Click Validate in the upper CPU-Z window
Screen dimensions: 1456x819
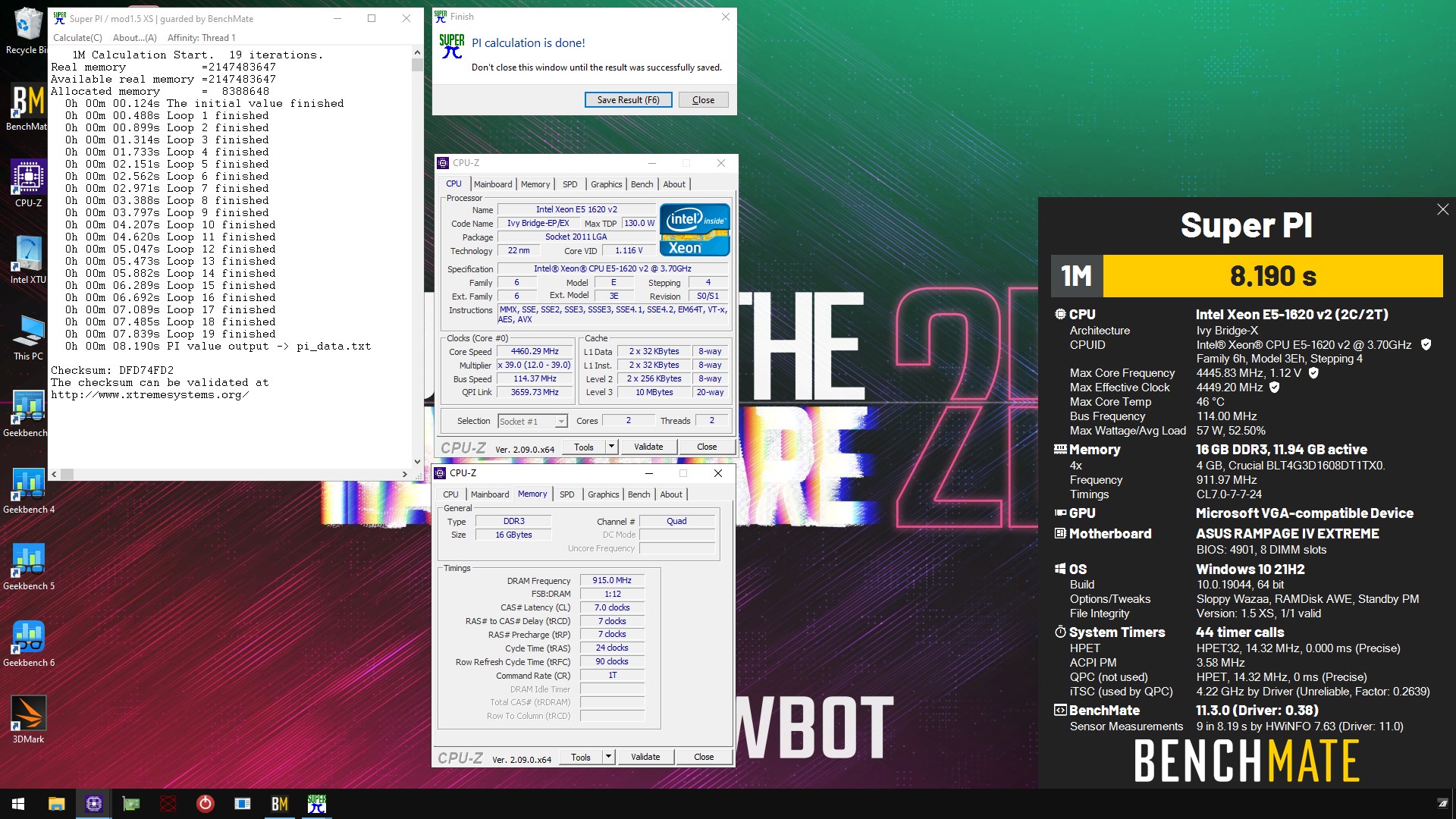point(648,447)
